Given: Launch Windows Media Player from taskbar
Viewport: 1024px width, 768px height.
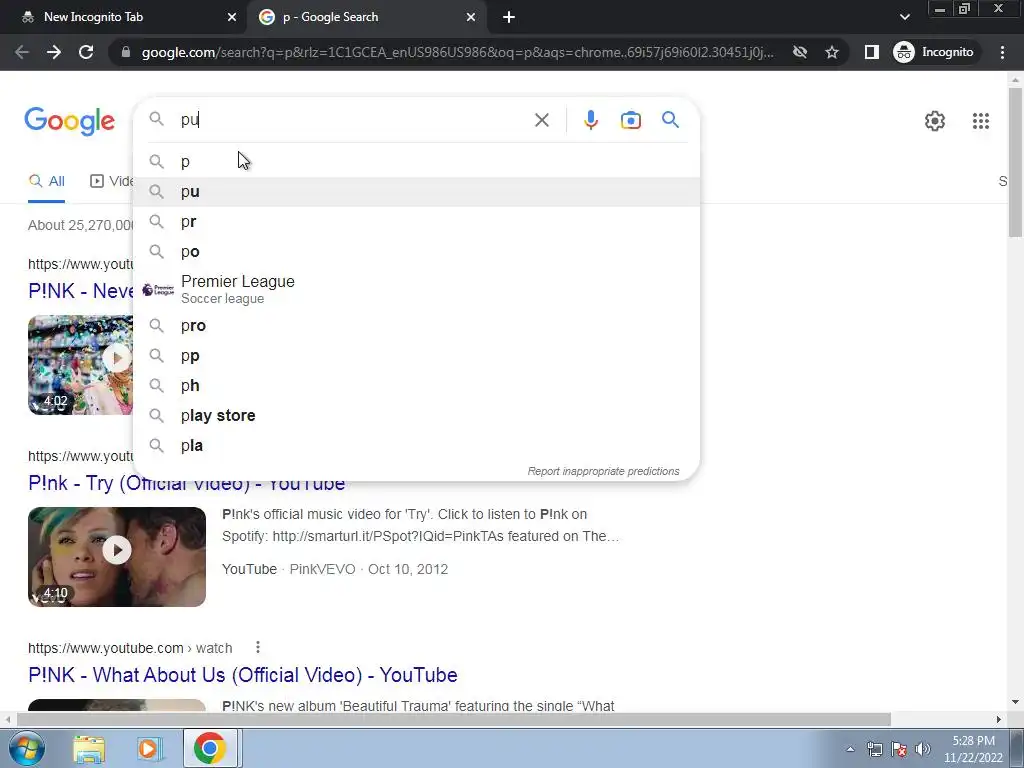Looking at the screenshot, I should pyautogui.click(x=149, y=749).
